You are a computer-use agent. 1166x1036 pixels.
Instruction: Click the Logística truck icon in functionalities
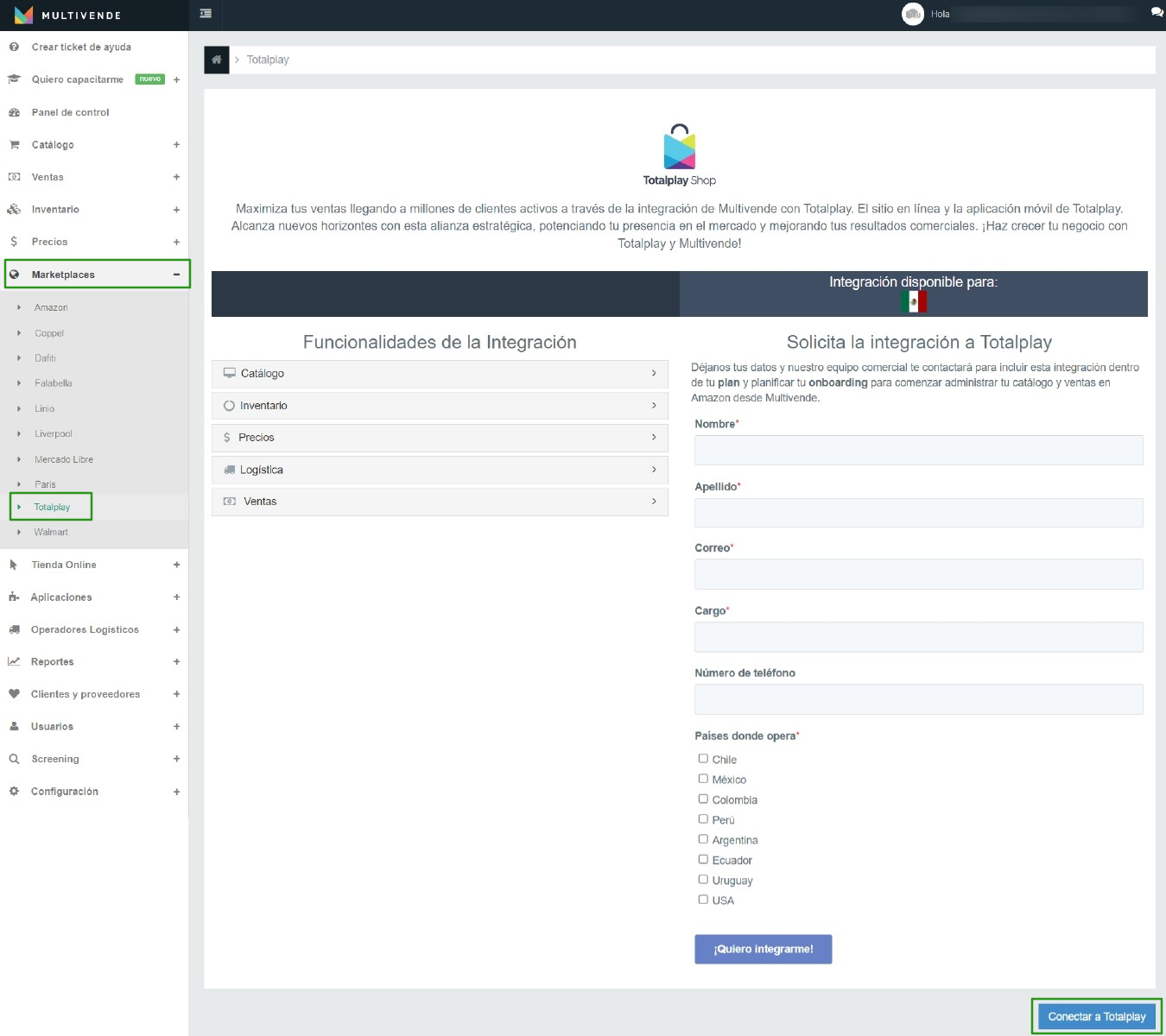click(230, 470)
